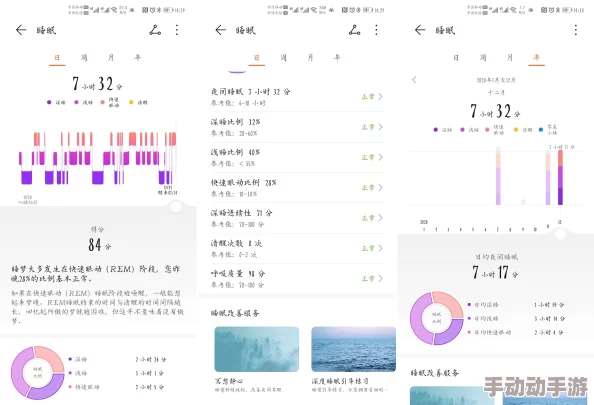The image size is (594, 405).
Task: Select the 日 tab on the metrics list screen
Action: [x=257, y=58]
